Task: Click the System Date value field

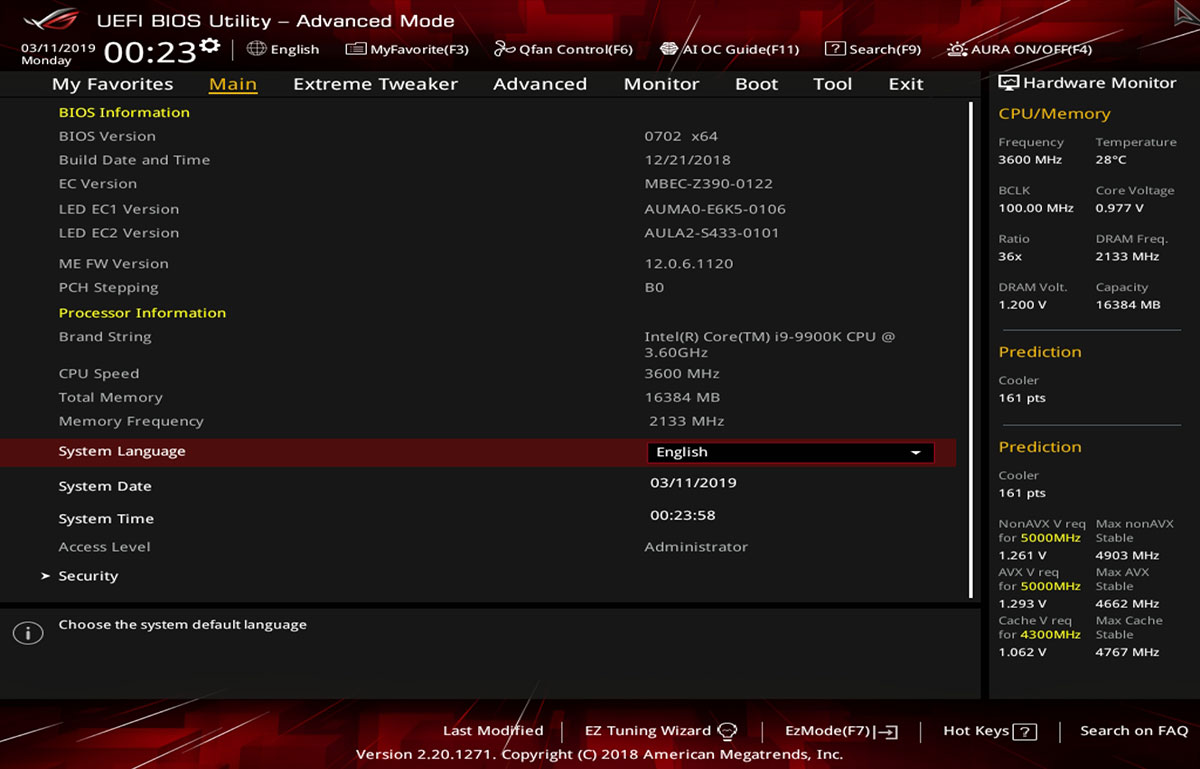Action: pos(693,483)
